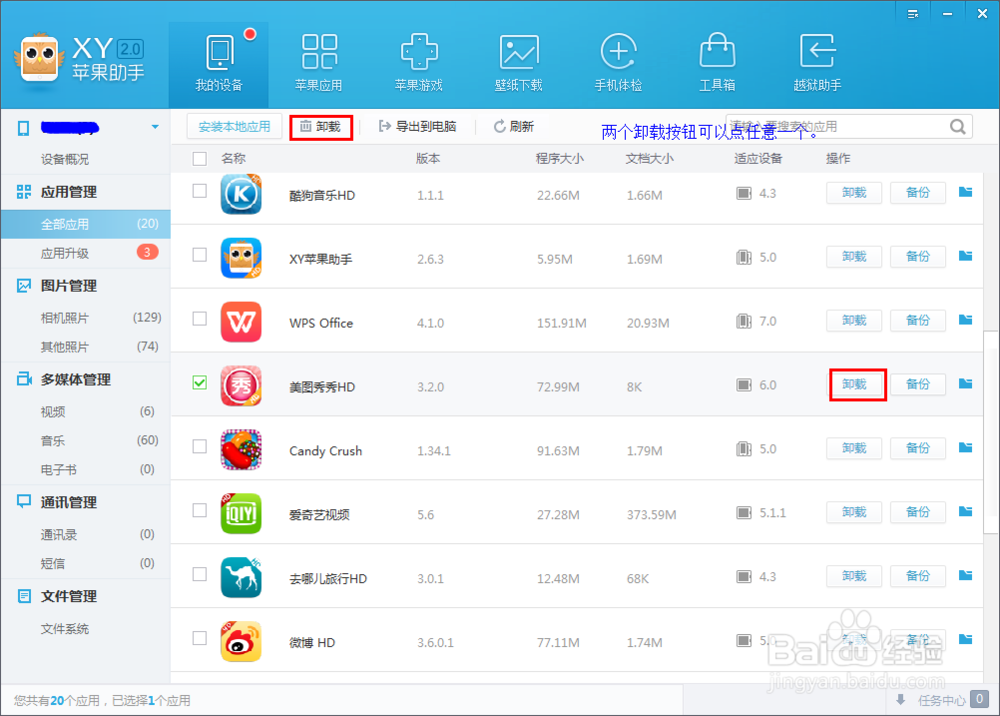Open 任务中心 in status bar
This screenshot has height=716, width=1000.
tap(942, 700)
